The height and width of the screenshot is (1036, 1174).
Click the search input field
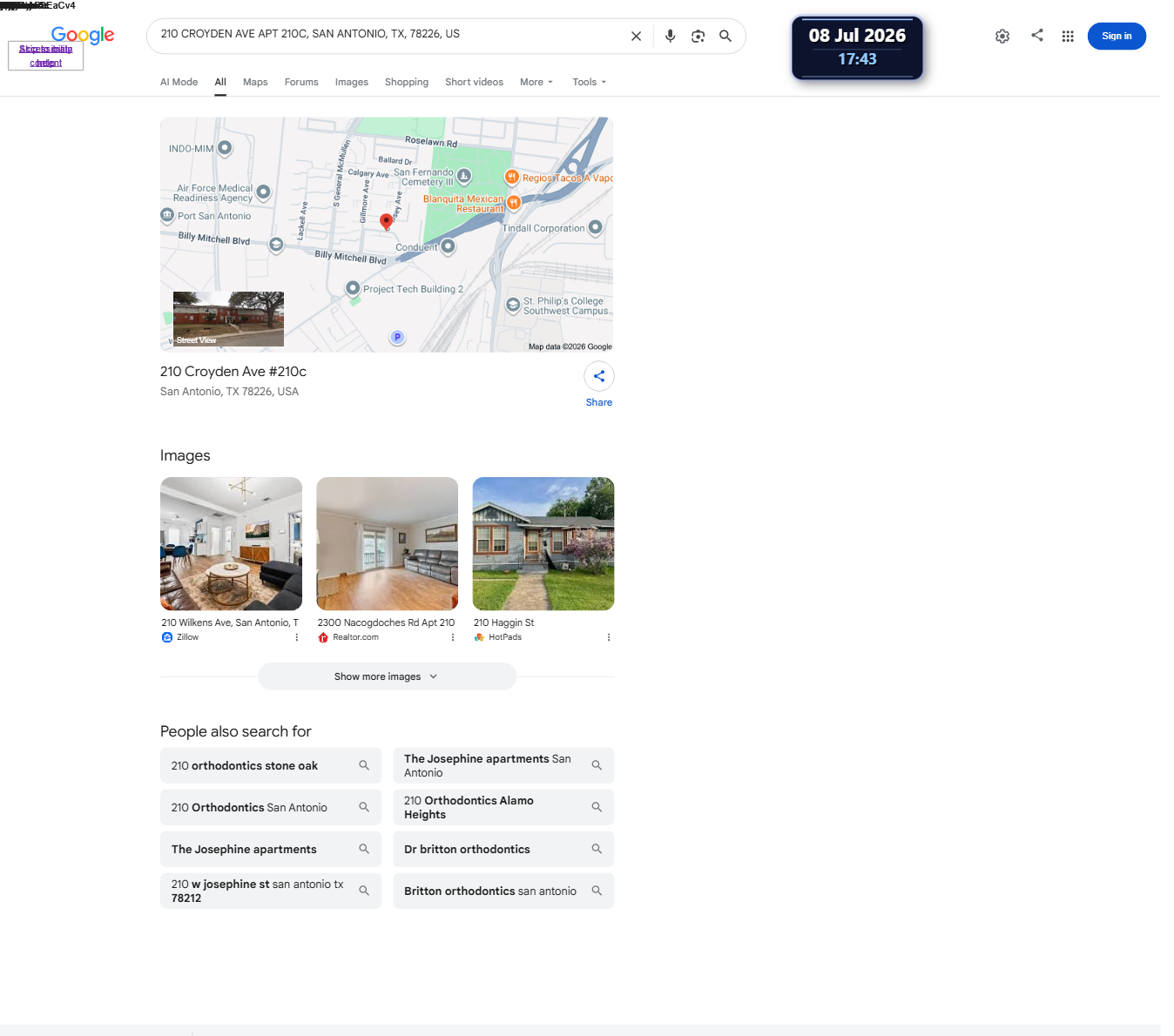click(x=390, y=35)
